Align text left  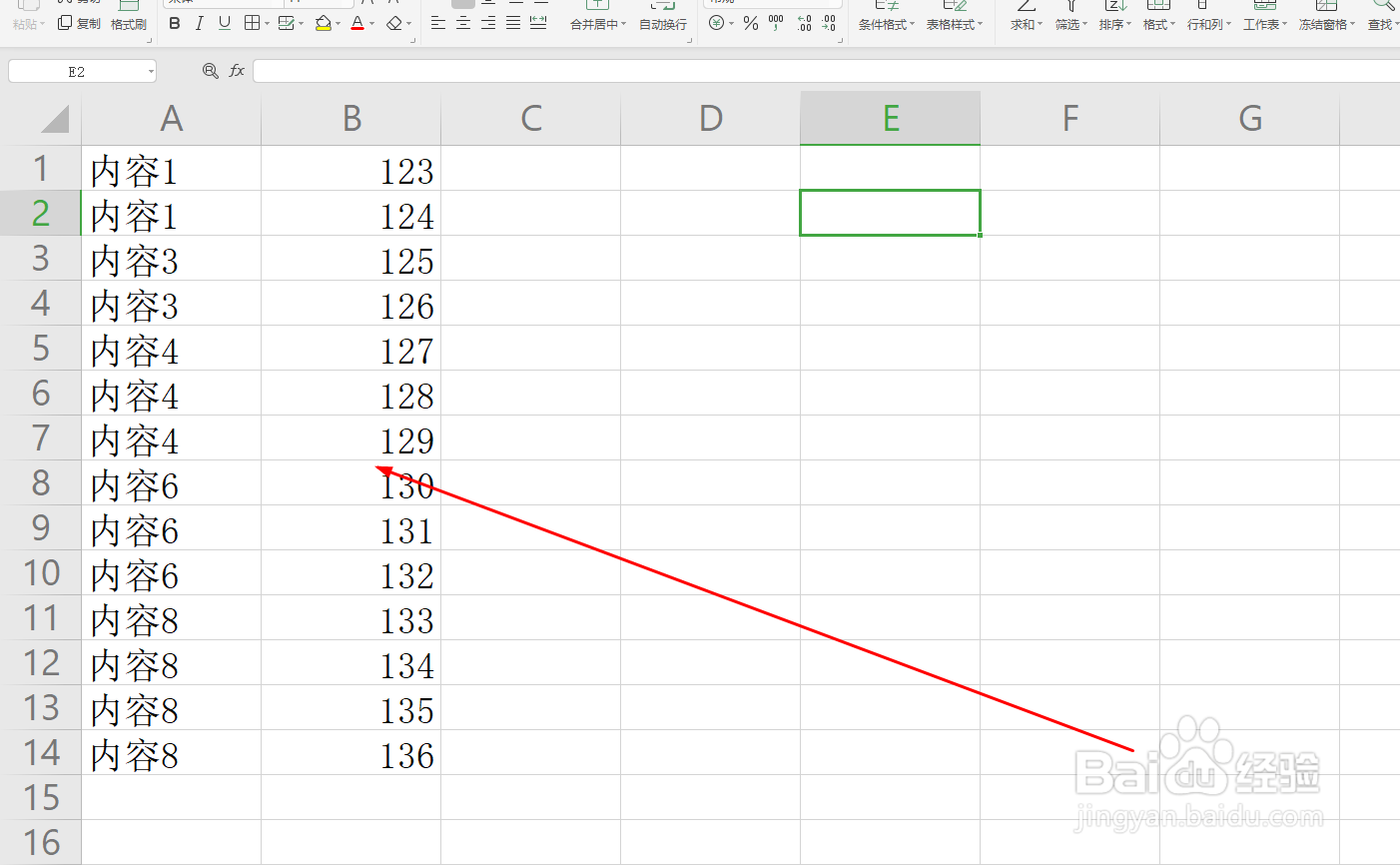pyautogui.click(x=438, y=23)
